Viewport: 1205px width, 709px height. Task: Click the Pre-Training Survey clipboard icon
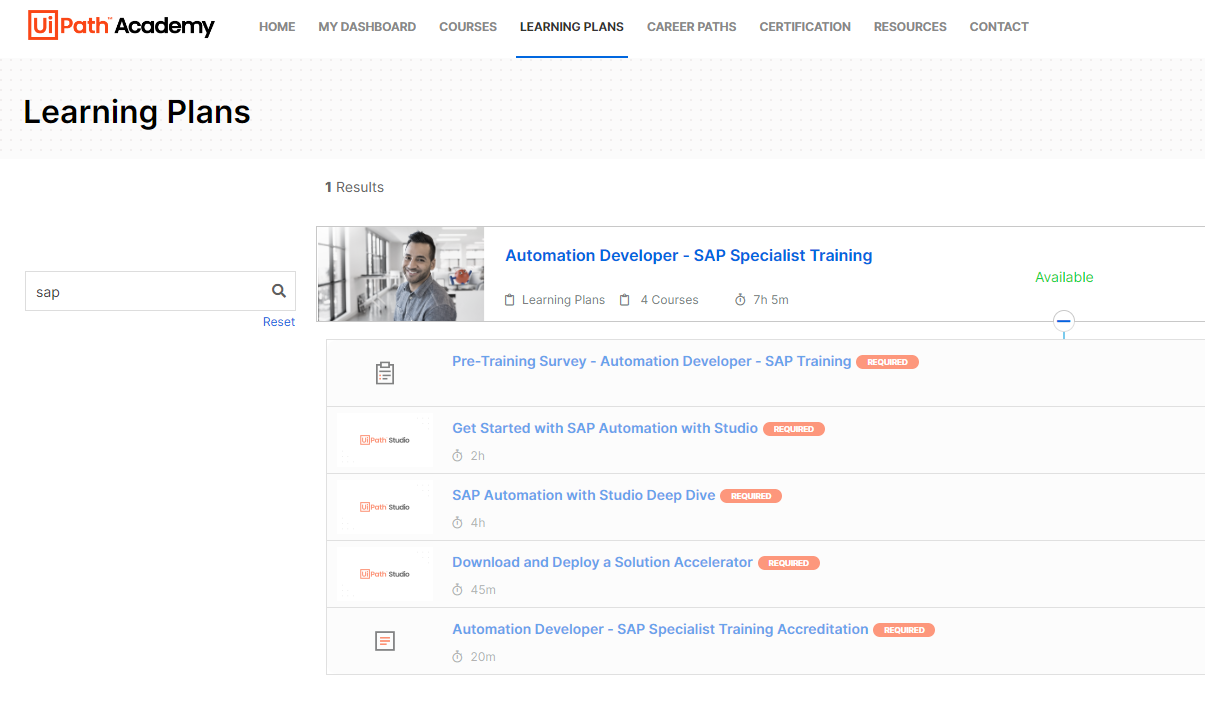(x=385, y=373)
